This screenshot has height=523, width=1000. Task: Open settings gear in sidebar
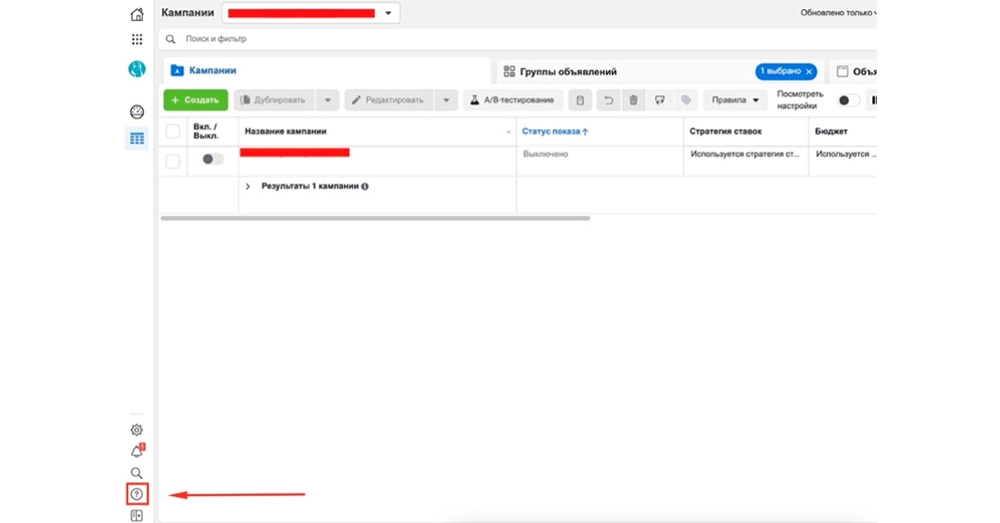coord(136,430)
